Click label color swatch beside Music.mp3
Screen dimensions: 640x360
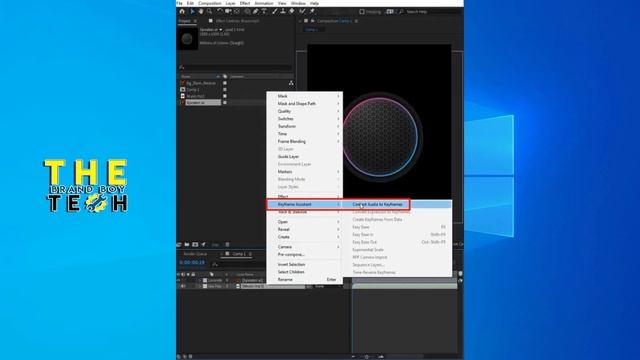(x=225, y=96)
